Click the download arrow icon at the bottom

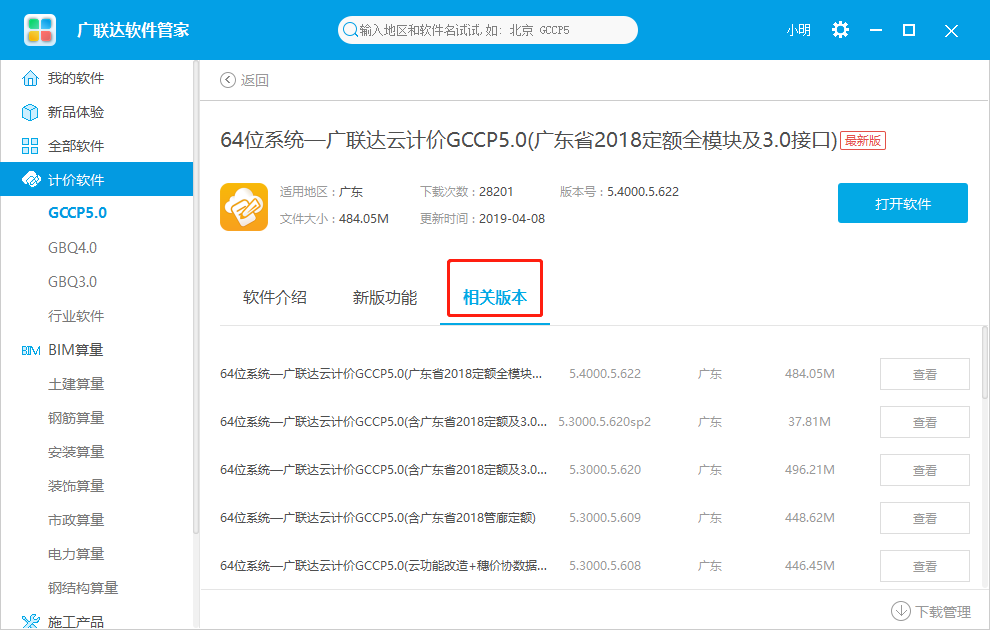(900, 611)
